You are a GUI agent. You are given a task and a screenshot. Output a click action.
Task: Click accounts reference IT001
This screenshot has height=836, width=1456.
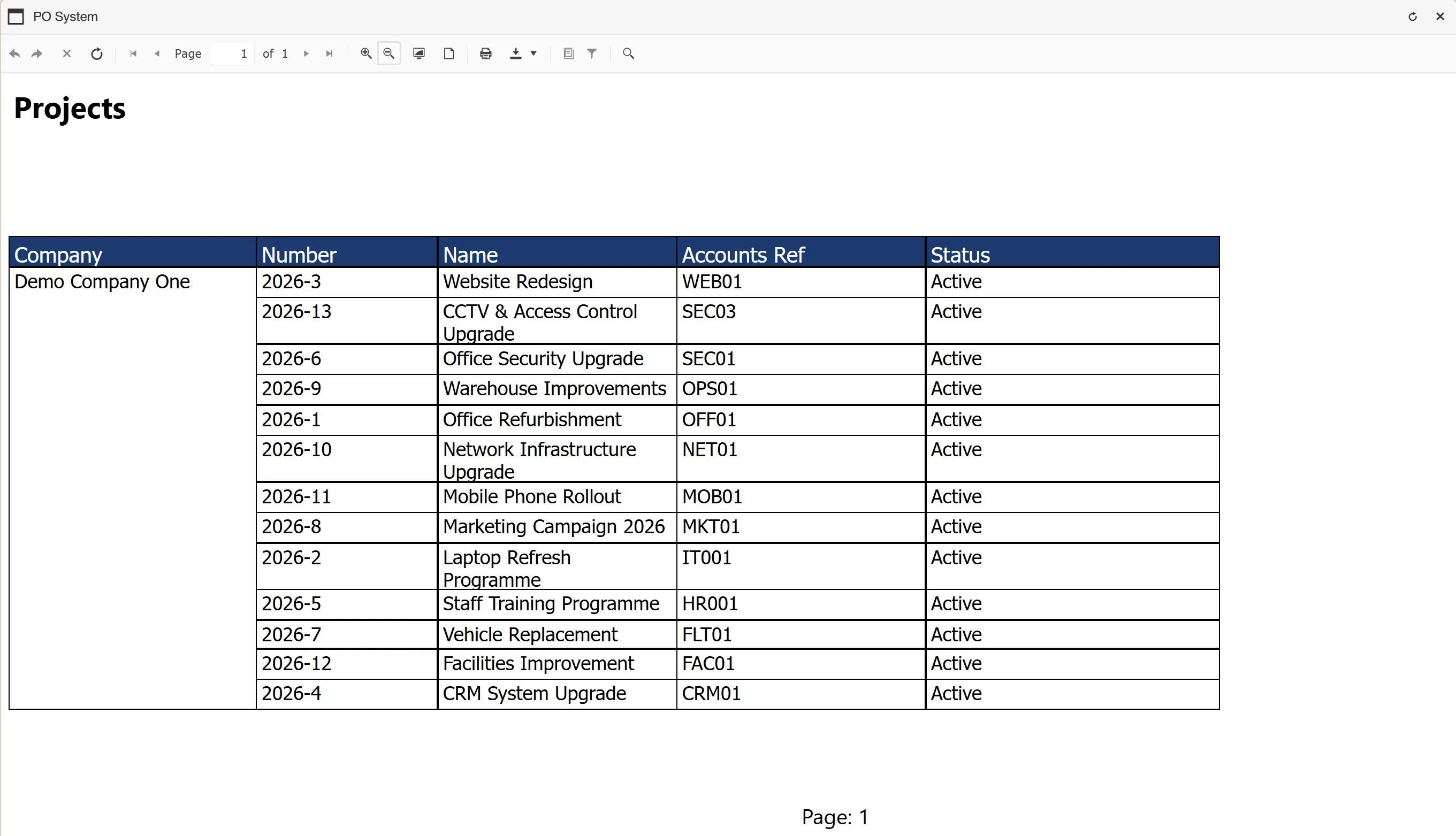(x=706, y=557)
